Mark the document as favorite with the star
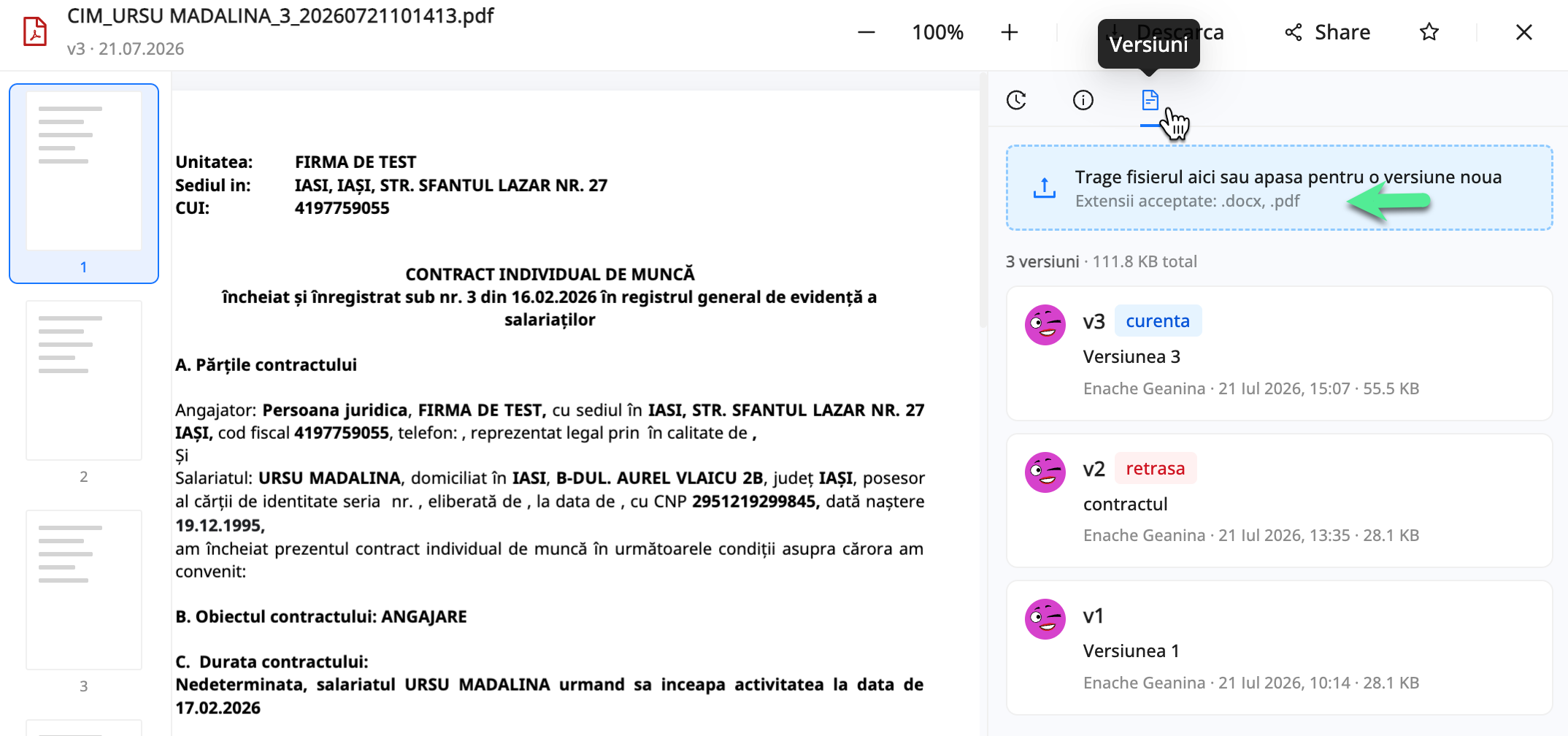This screenshot has height=736, width=1568. [1429, 32]
